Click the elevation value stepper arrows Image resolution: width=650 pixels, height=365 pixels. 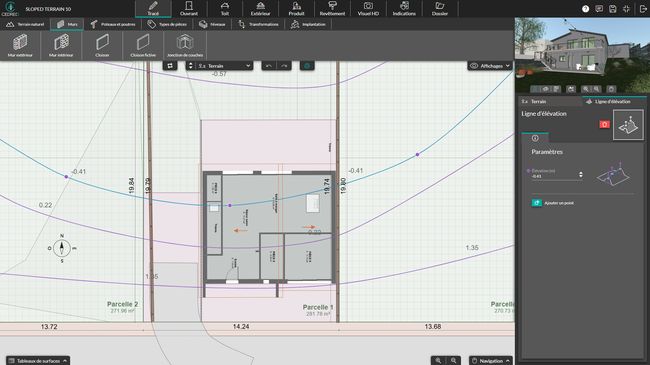581,175
